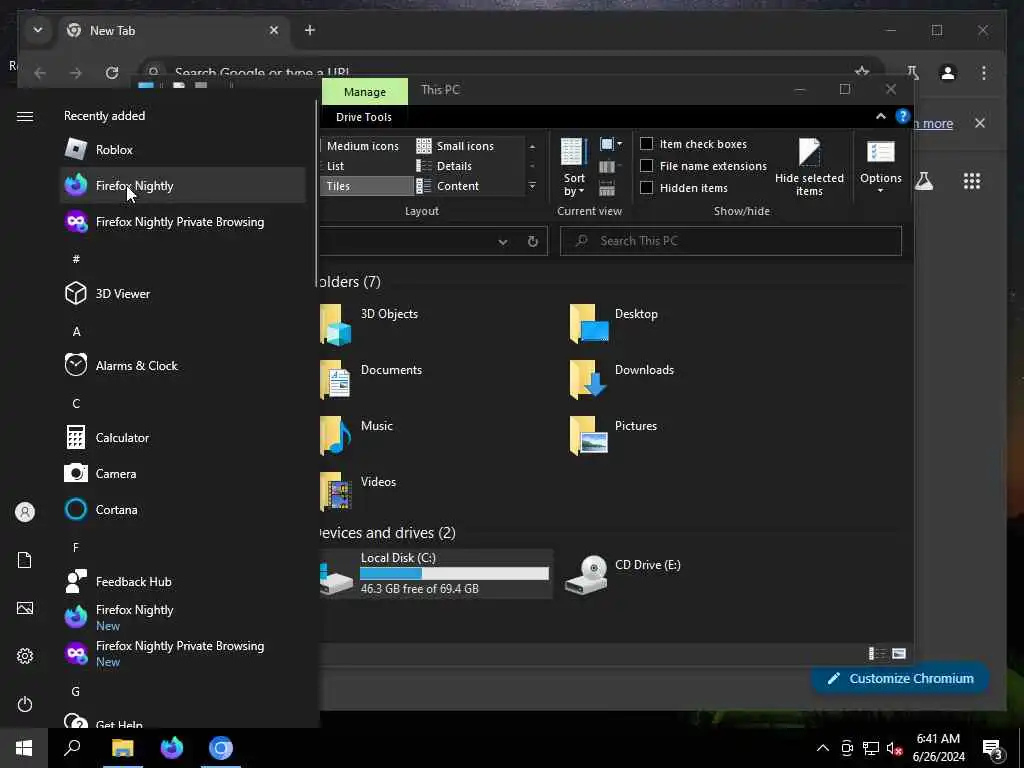This screenshot has width=1024, height=768.
Task: Reload the Chromium page
Action: [x=112, y=72]
